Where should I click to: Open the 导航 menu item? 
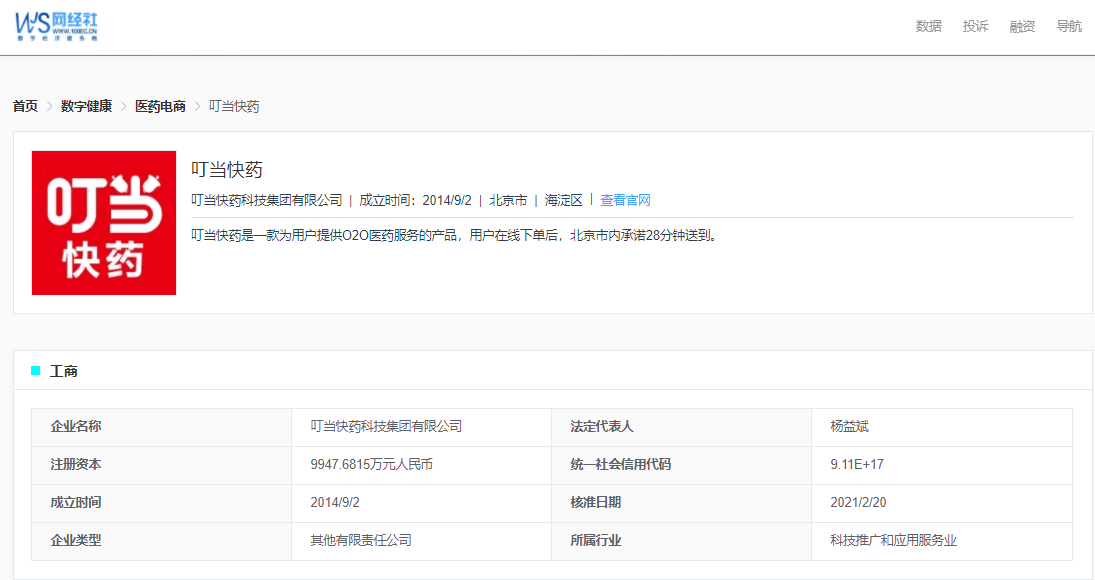point(1068,27)
